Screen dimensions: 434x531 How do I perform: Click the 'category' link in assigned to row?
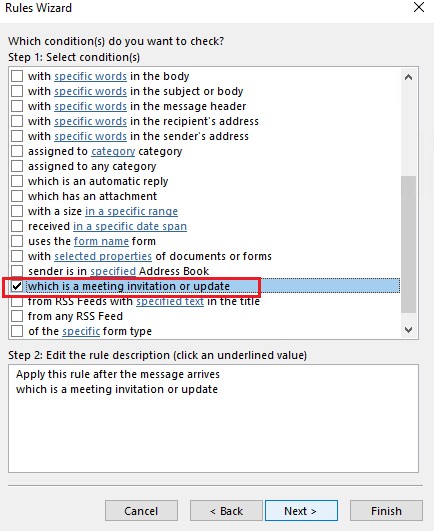click(x=113, y=151)
